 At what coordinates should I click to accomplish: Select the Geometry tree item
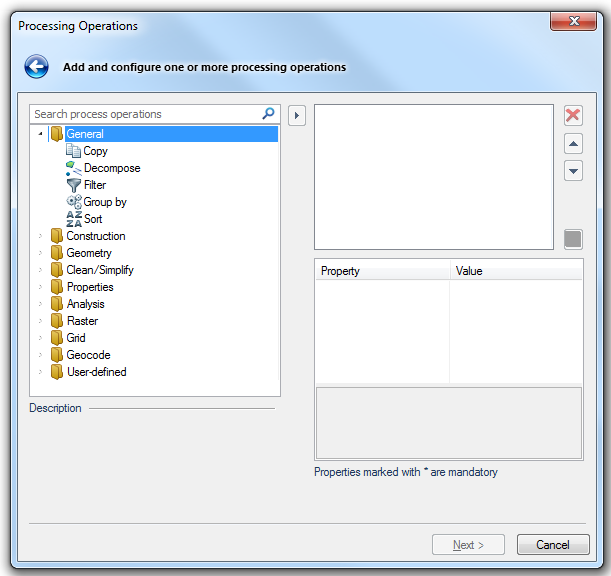(89, 253)
